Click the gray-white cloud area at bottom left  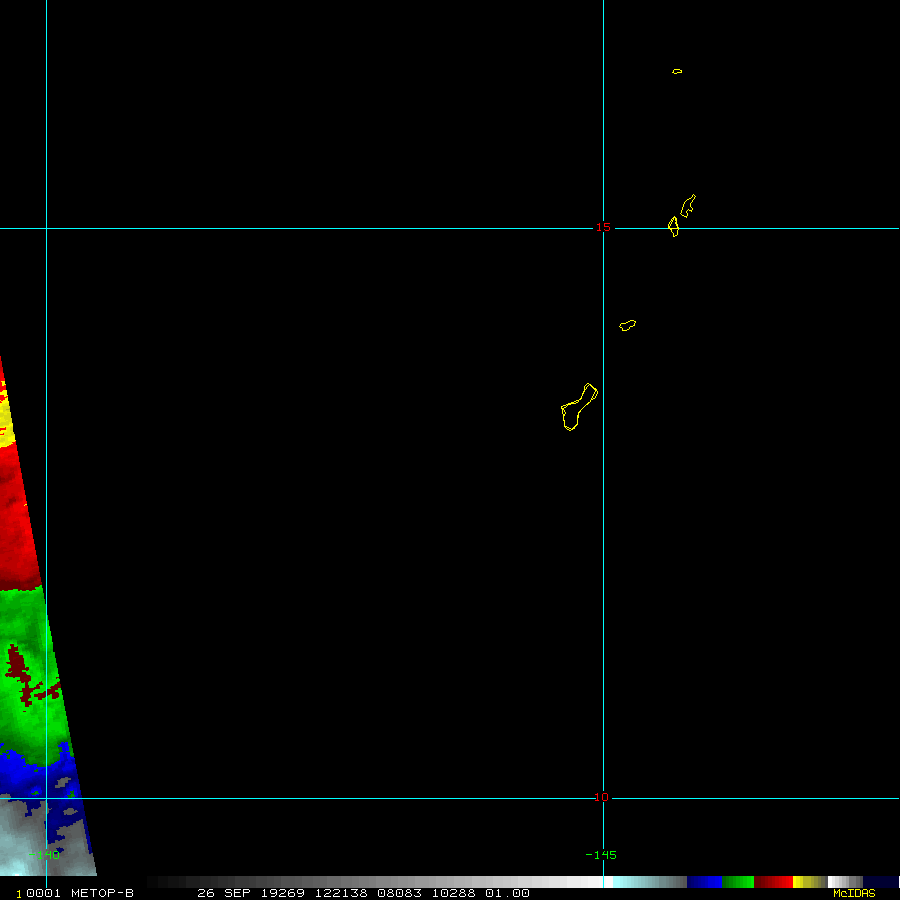pyautogui.click(x=30, y=835)
